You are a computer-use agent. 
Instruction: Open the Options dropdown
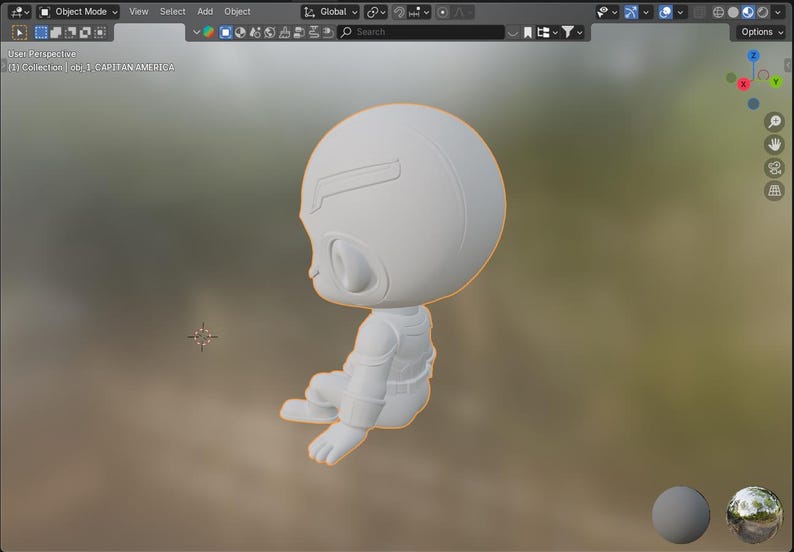tap(761, 32)
